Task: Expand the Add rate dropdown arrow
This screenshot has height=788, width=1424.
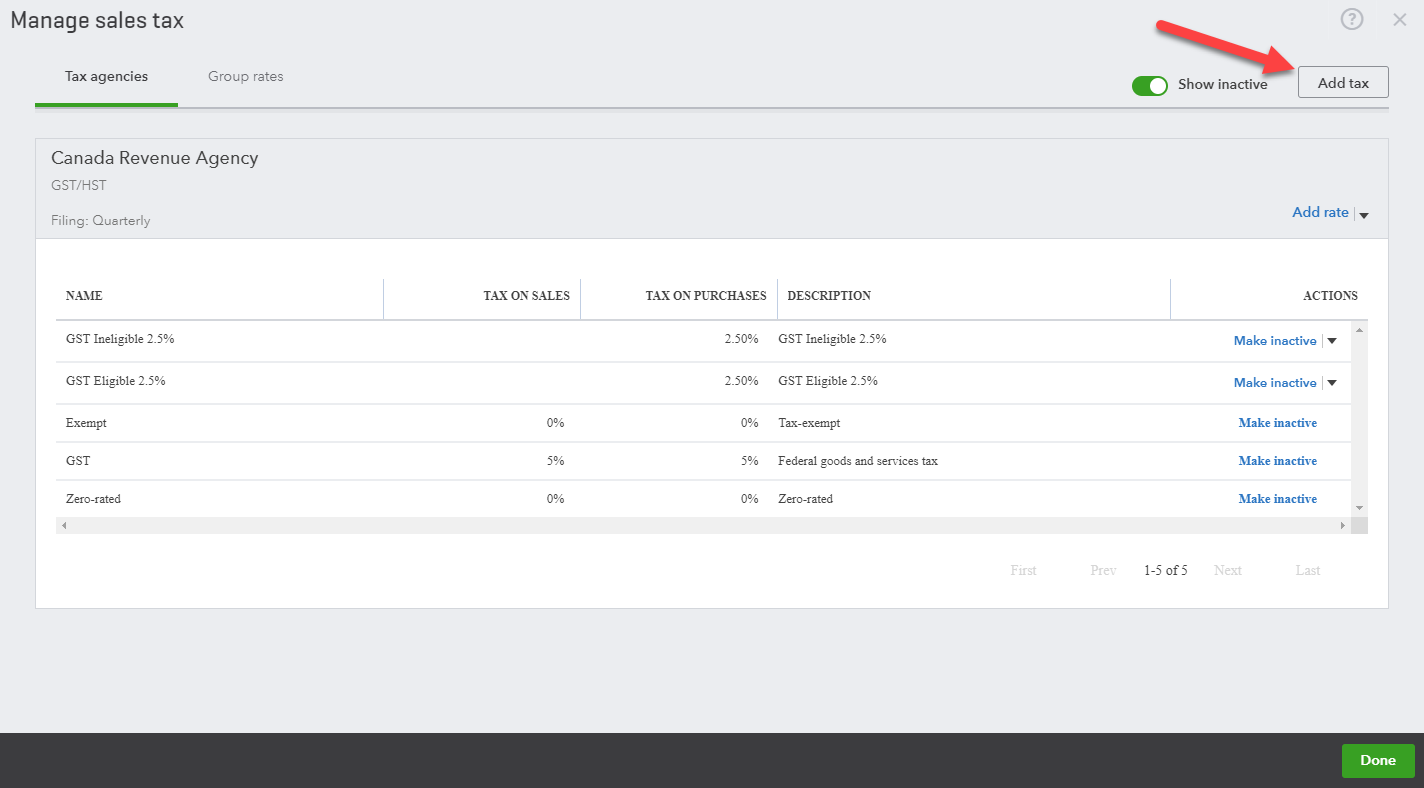Action: point(1363,213)
